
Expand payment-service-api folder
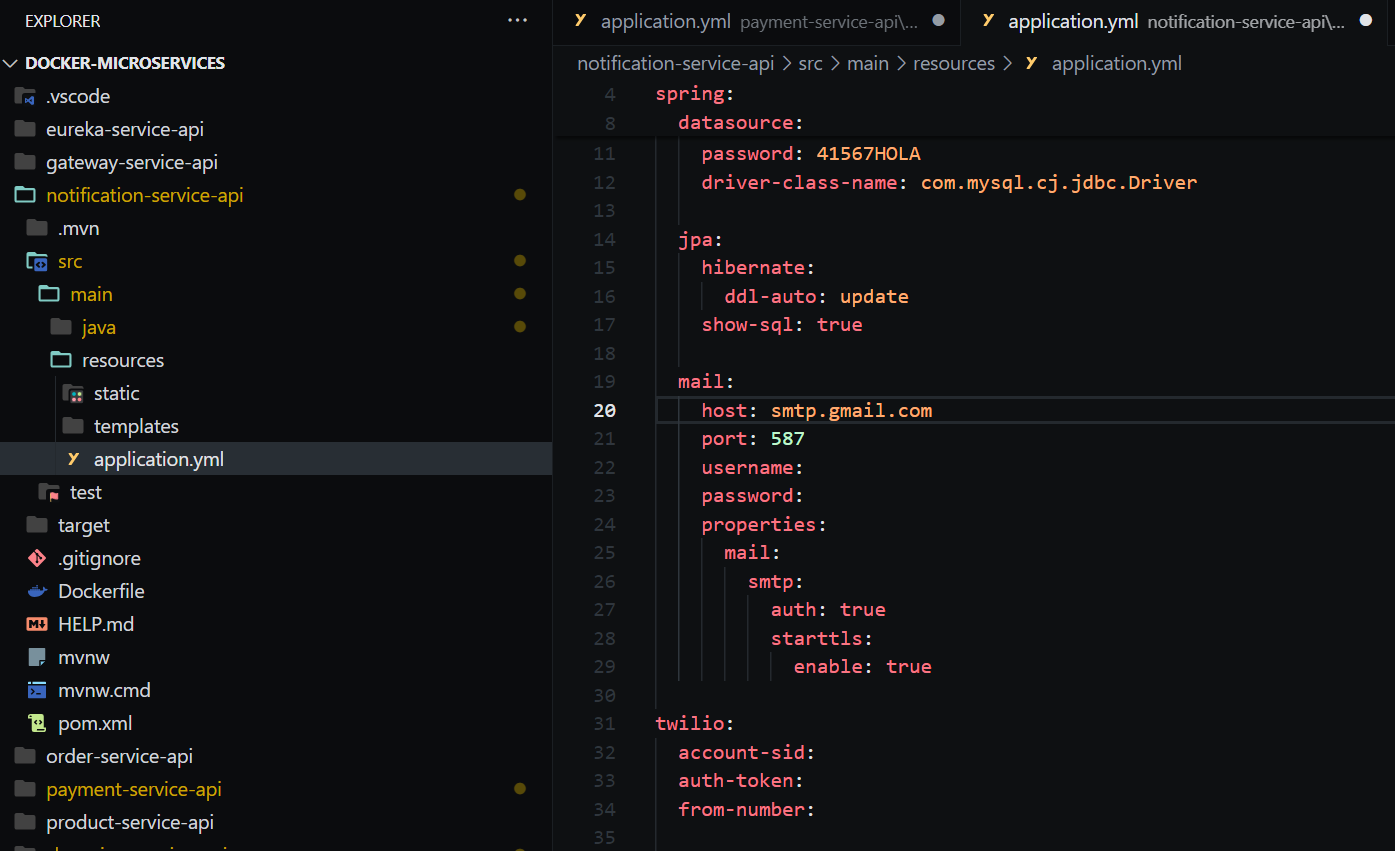point(134,789)
